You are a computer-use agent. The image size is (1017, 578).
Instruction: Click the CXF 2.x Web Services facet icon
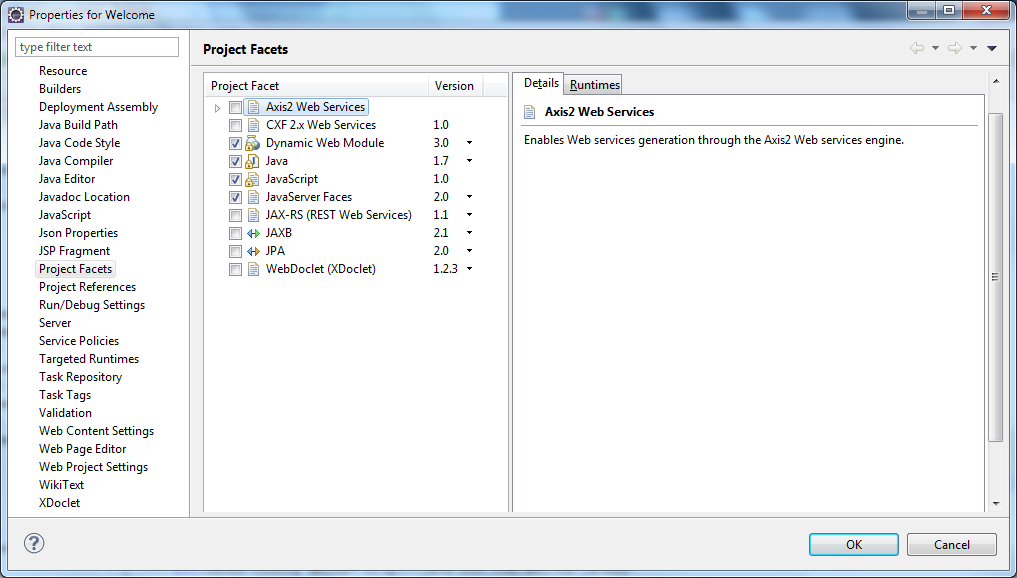[254, 125]
